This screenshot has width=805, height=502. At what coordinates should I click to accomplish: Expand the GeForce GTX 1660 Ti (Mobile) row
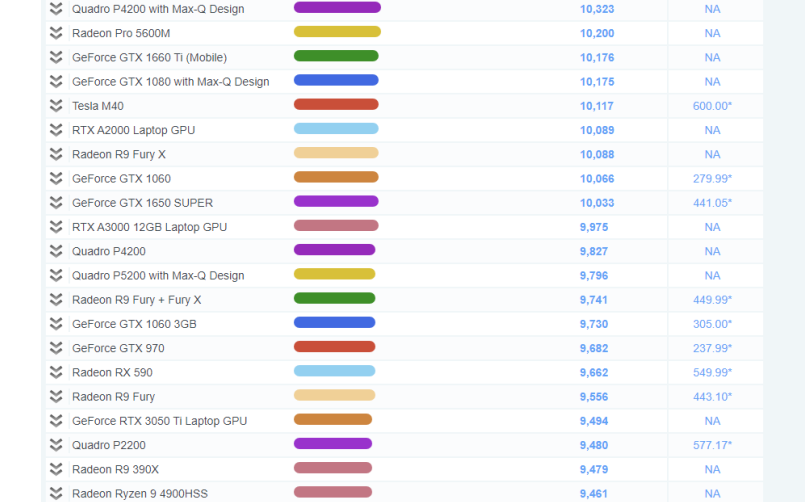pos(56,57)
